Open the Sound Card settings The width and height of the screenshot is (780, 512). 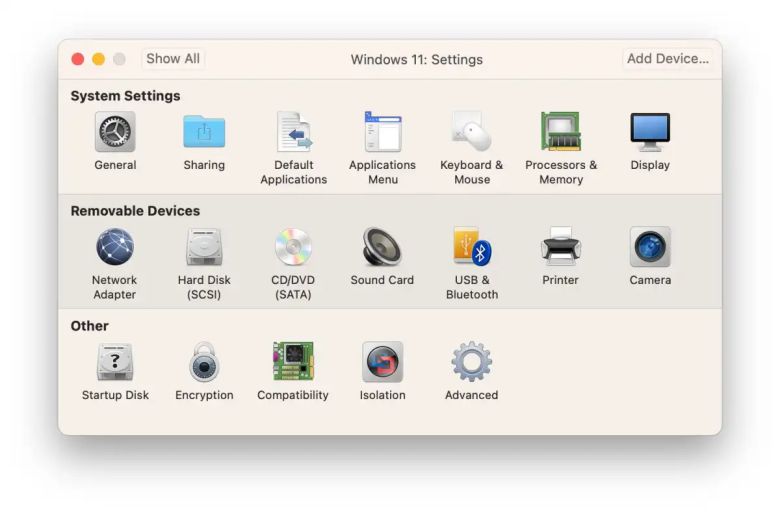click(382, 247)
